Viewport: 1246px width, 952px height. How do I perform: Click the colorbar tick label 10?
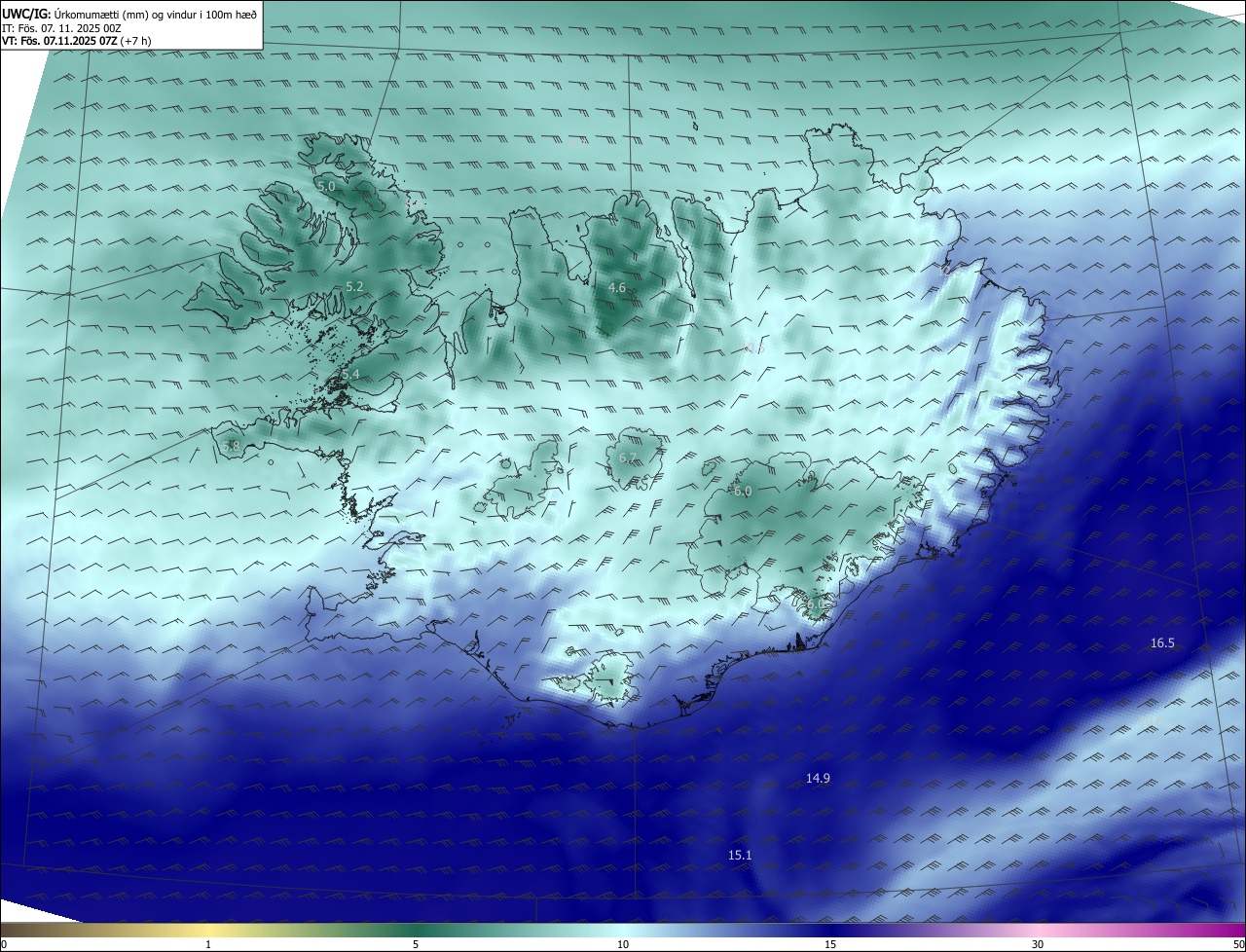tap(623, 944)
